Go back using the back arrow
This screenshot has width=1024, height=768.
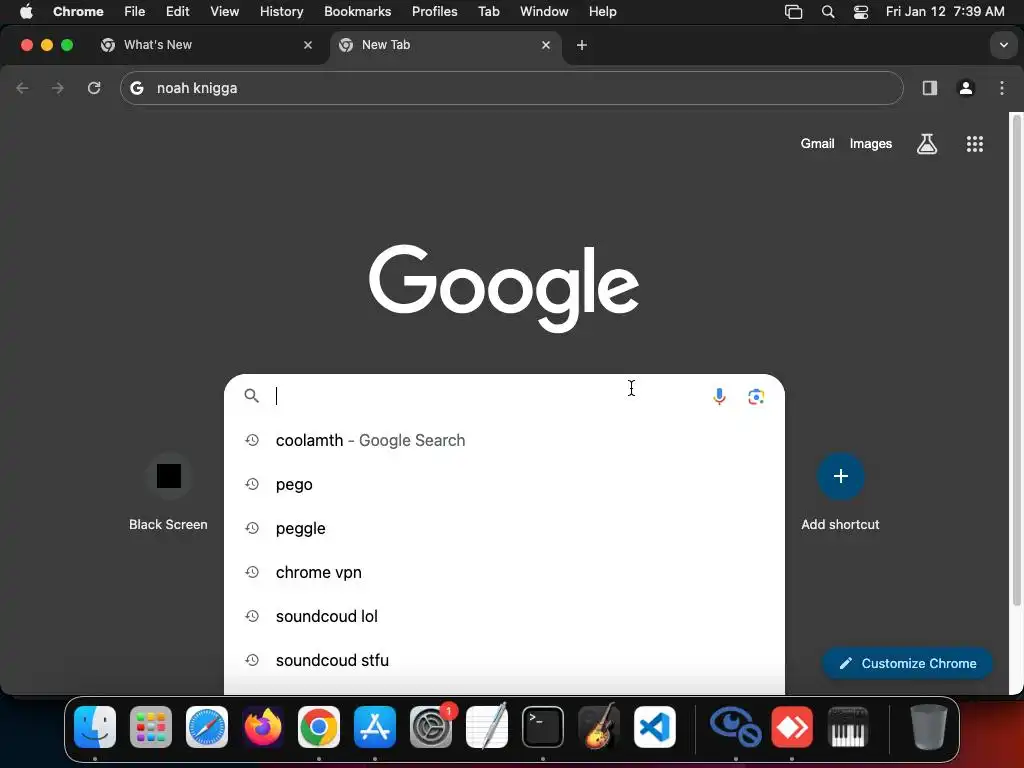(22, 88)
